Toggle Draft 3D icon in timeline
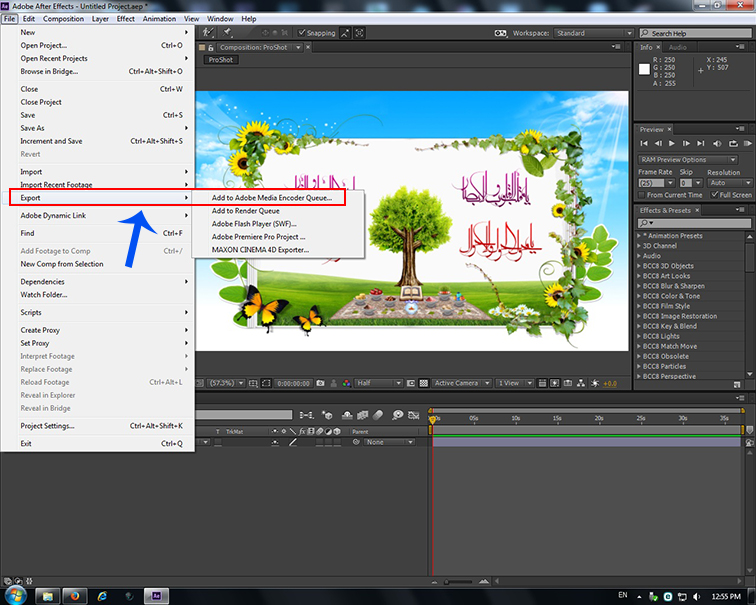Viewport: 756px width, 605px height. [x=327, y=415]
